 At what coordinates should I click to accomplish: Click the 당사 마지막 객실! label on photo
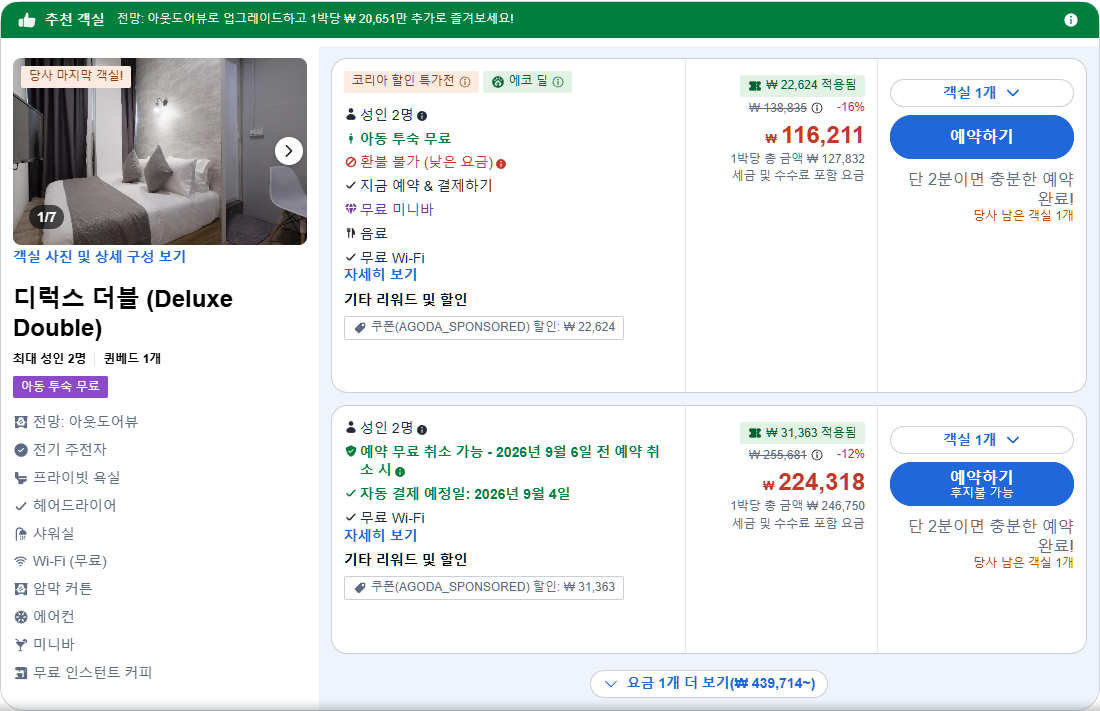coord(76,76)
